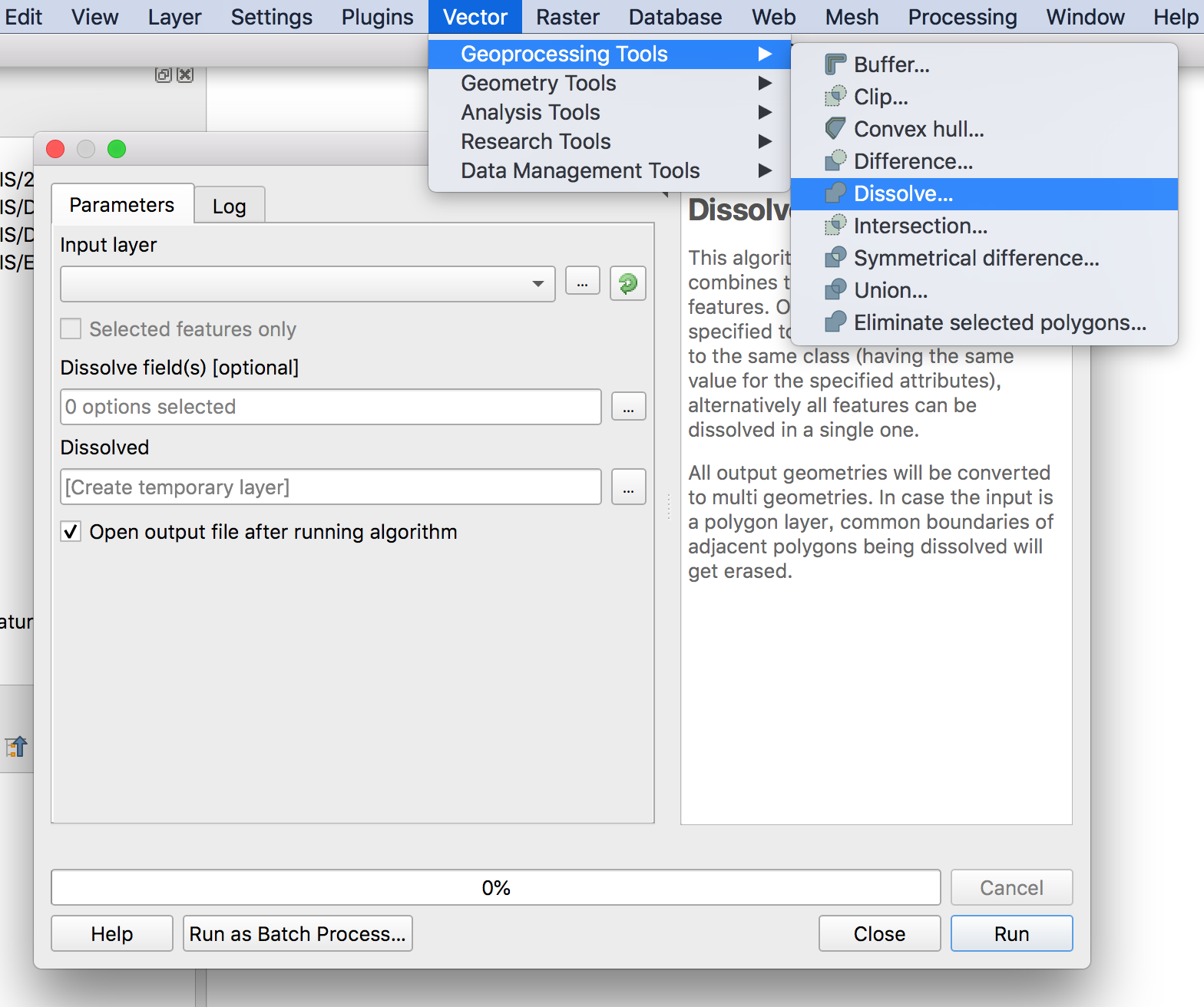The height and width of the screenshot is (1007, 1204).
Task: Click the Dissolve tool icon
Action: pyautogui.click(x=835, y=193)
